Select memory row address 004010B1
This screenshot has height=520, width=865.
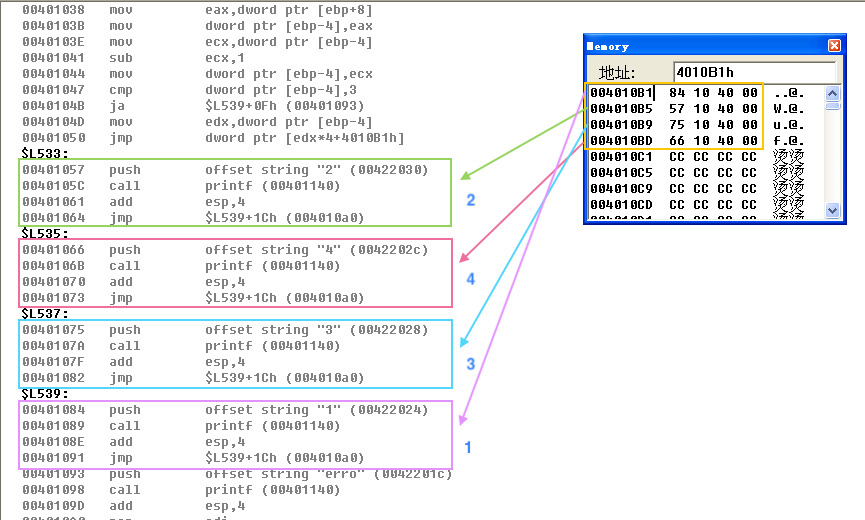tap(621, 93)
